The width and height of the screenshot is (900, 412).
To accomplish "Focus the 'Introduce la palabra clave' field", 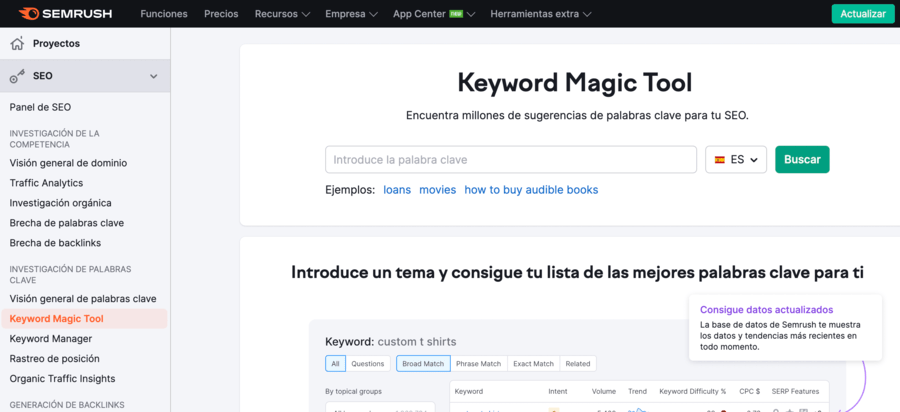I will pyautogui.click(x=511, y=160).
